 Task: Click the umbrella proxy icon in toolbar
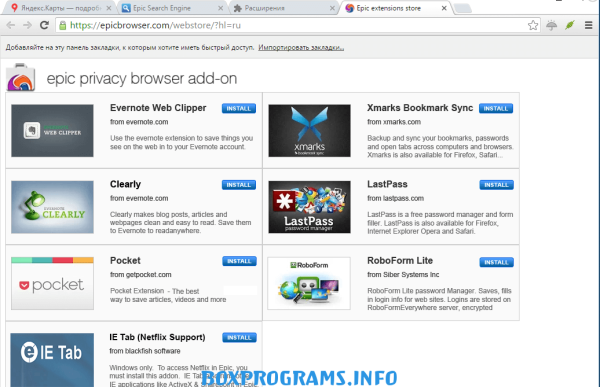point(551,25)
